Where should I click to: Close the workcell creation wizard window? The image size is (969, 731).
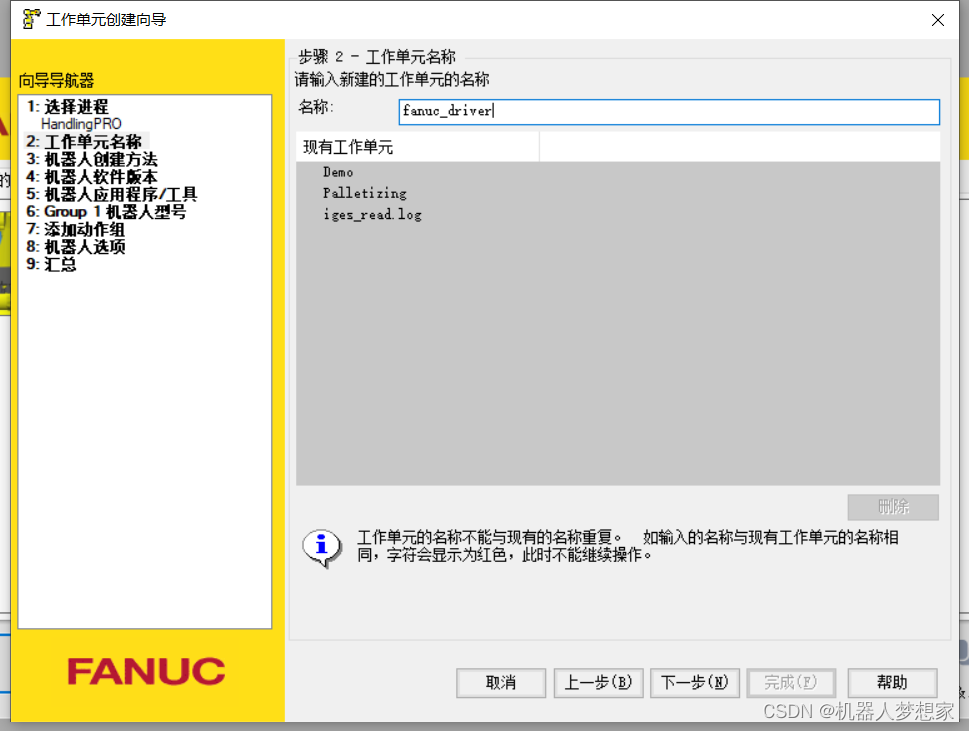pyautogui.click(x=937, y=20)
